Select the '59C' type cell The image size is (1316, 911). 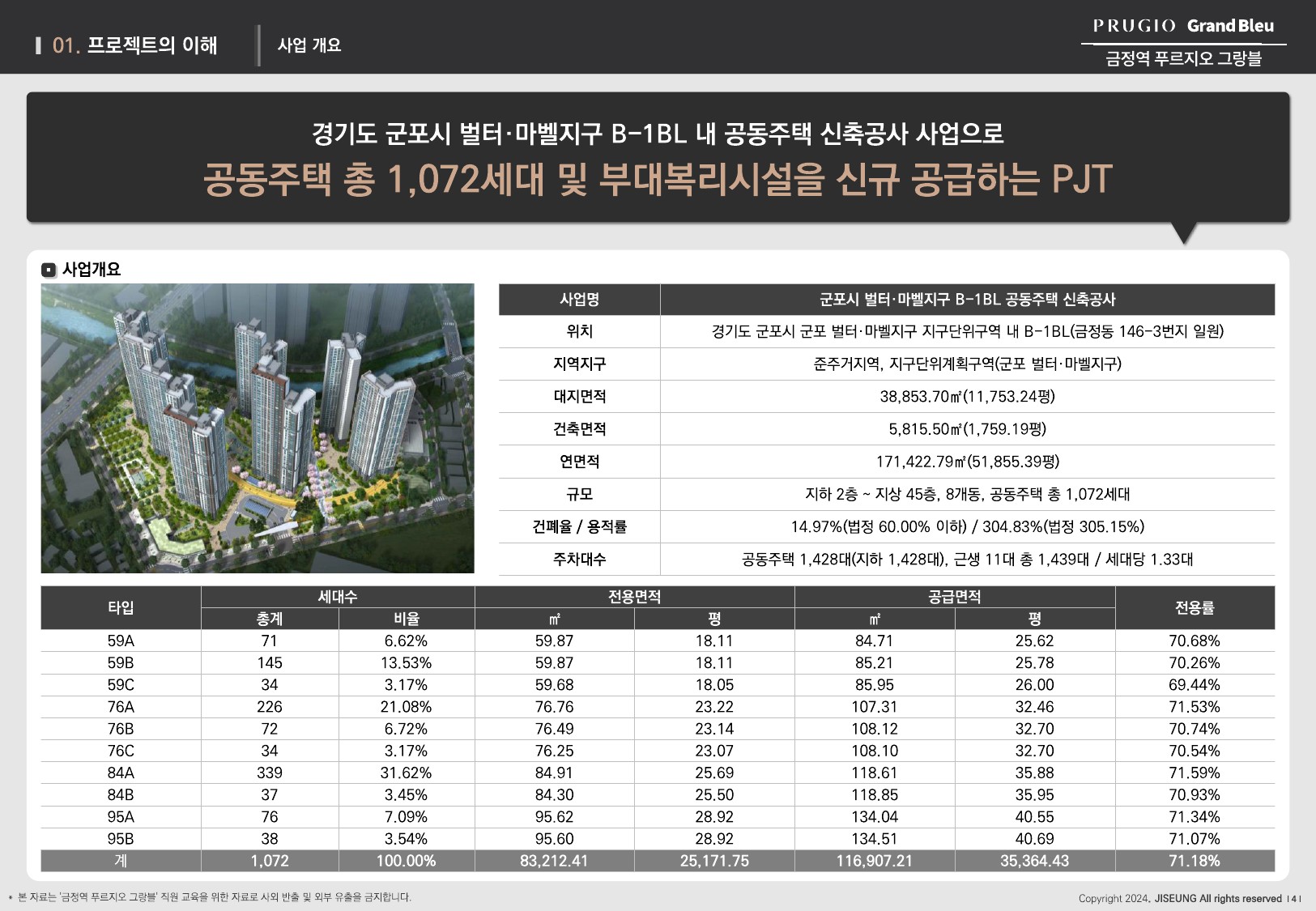coord(121,684)
